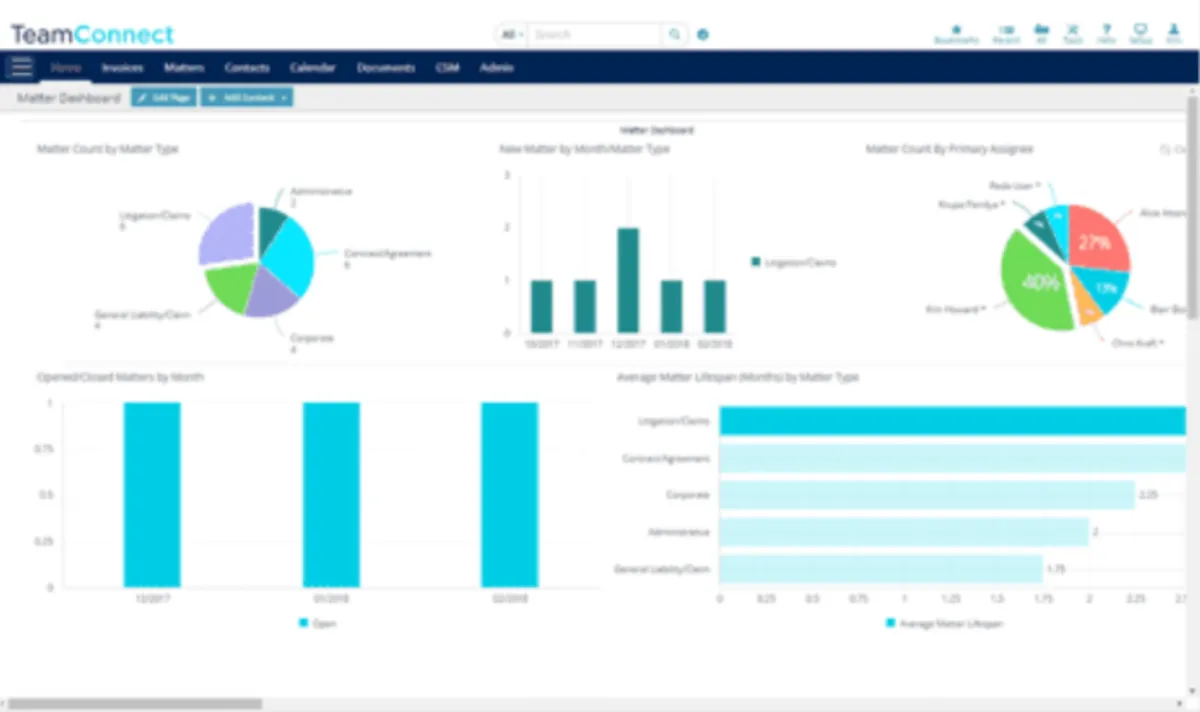Viewport: 1200px width, 712px height.
Task: Click the TeamConnect logo link
Action: point(91,33)
